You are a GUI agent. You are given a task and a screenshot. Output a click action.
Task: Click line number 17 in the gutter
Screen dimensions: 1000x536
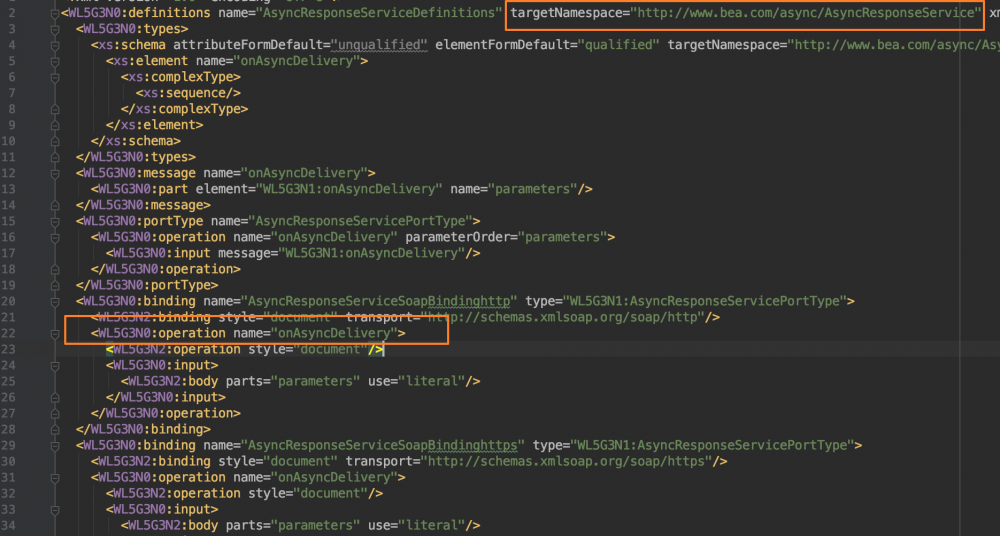click(x=8, y=253)
